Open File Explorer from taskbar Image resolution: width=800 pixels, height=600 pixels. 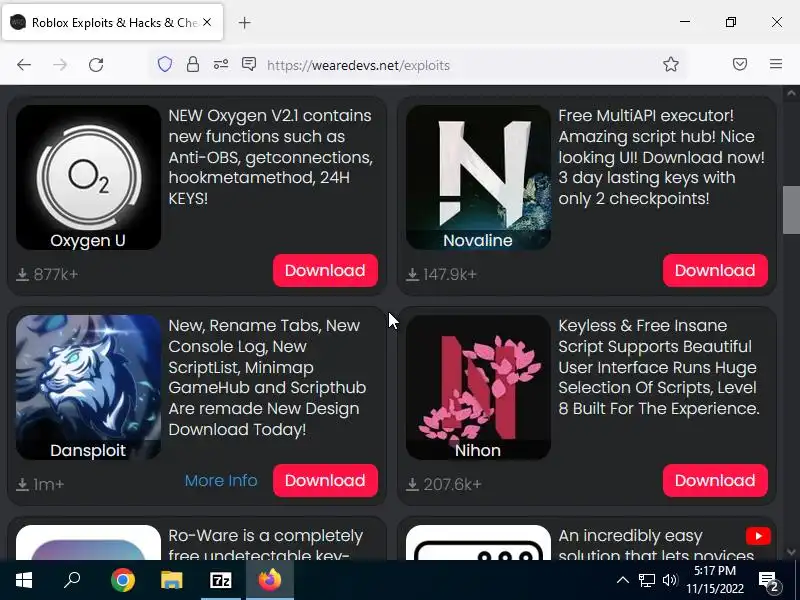pos(172,580)
